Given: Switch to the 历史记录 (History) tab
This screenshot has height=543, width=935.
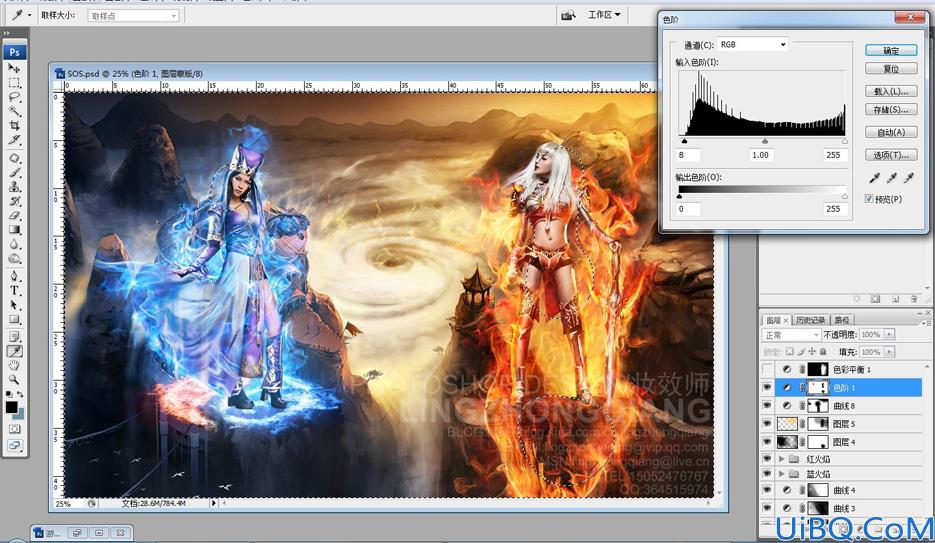Looking at the screenshot, I should tap(810, 321).
